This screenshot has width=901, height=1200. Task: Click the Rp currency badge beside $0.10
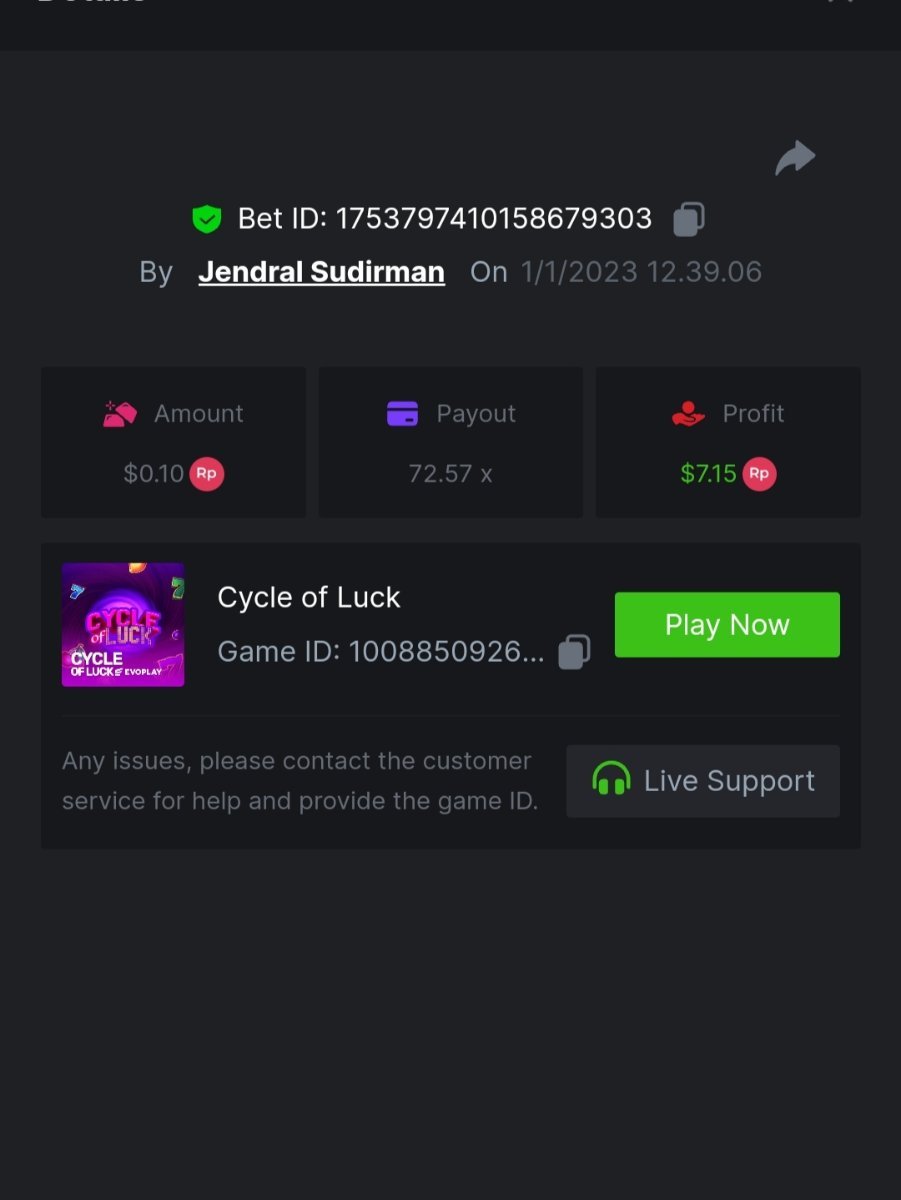click(x=207, y=473)
